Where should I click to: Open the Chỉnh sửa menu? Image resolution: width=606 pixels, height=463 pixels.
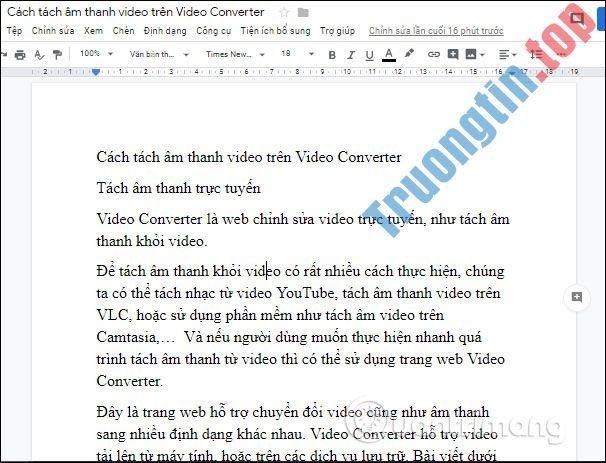tap(53, 31)
